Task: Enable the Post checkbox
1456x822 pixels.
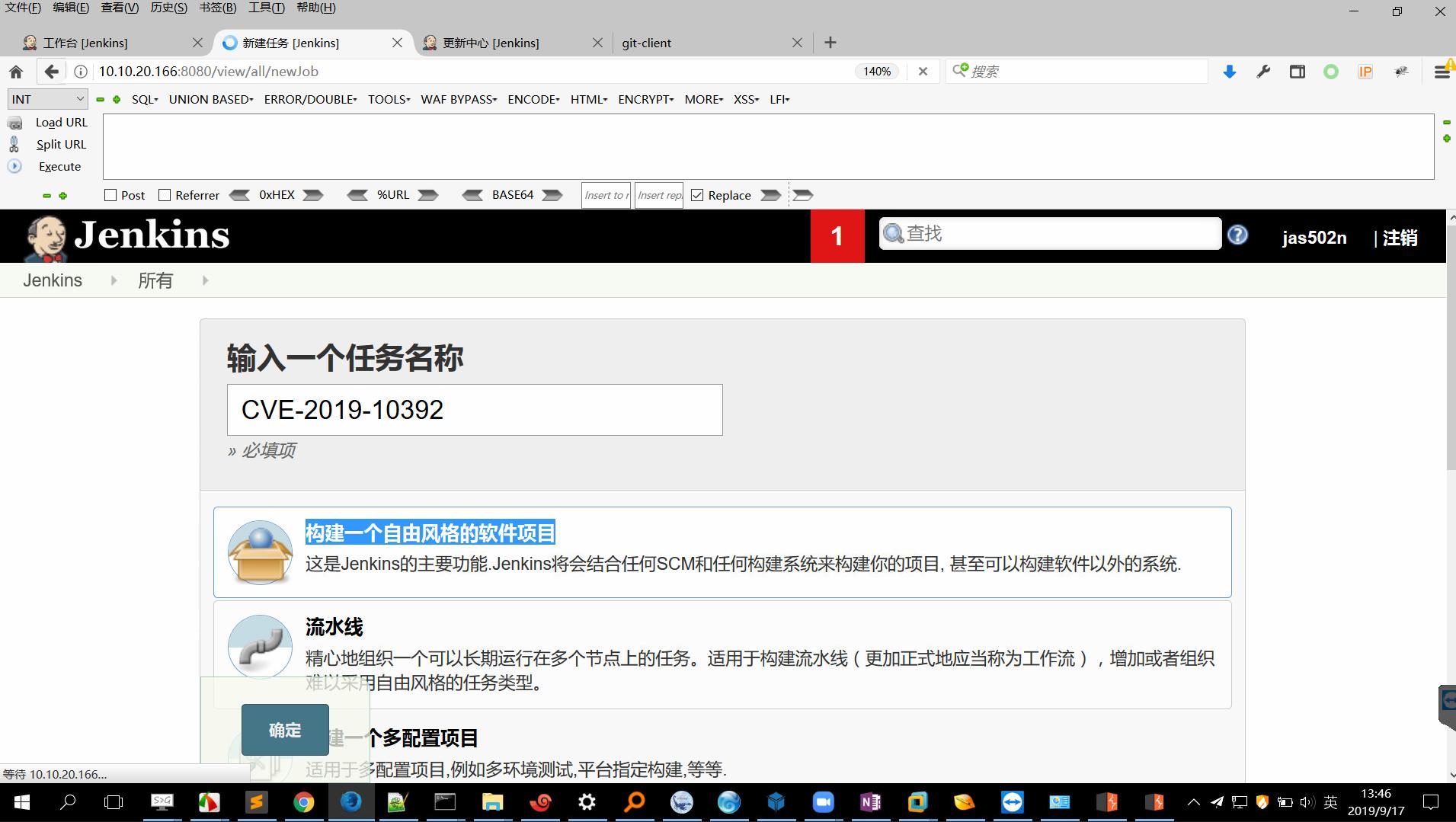Action: coord(110,195)
